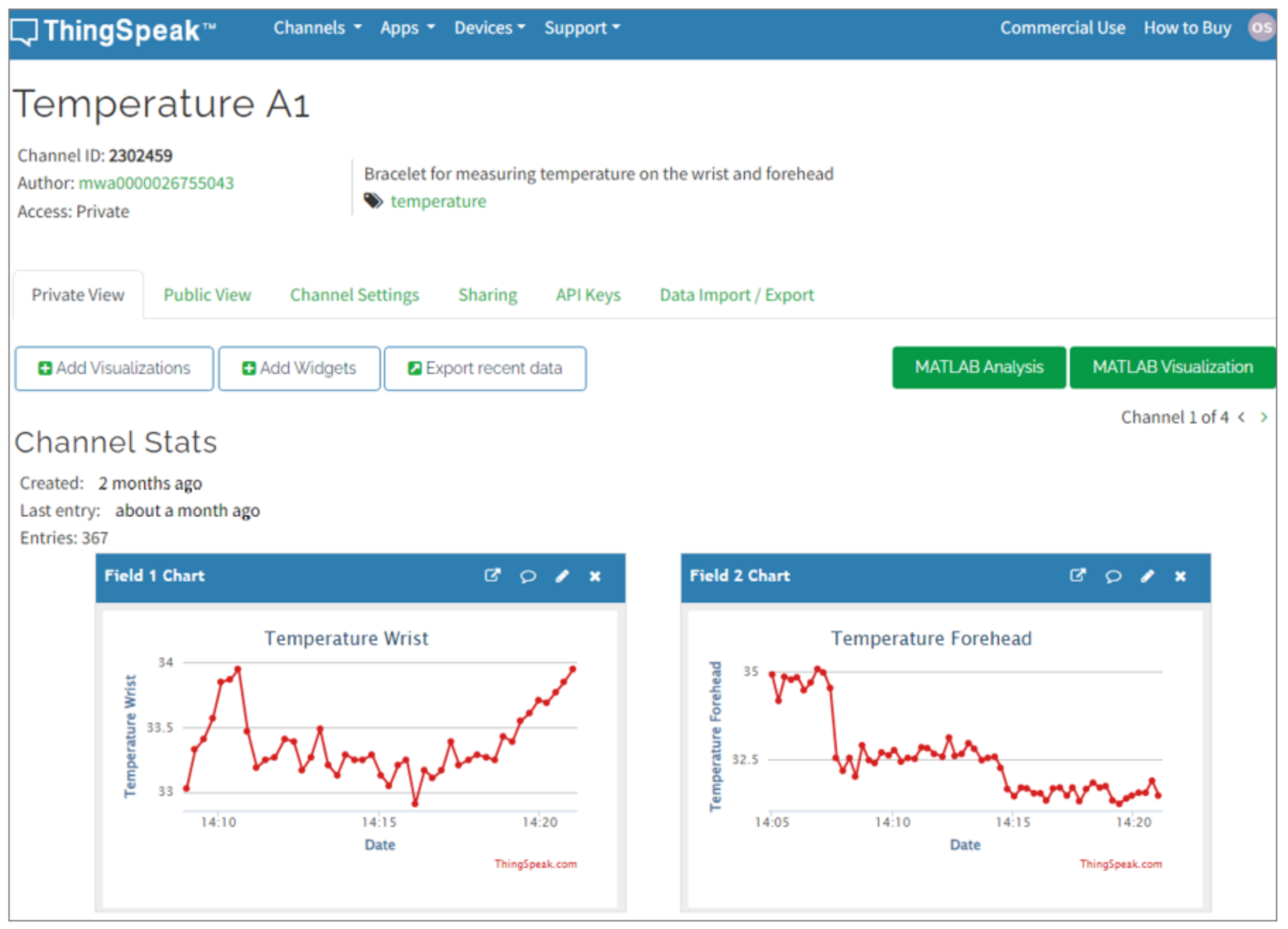
Task: Open the API Keys tab
Action: (x=588, y=295)
